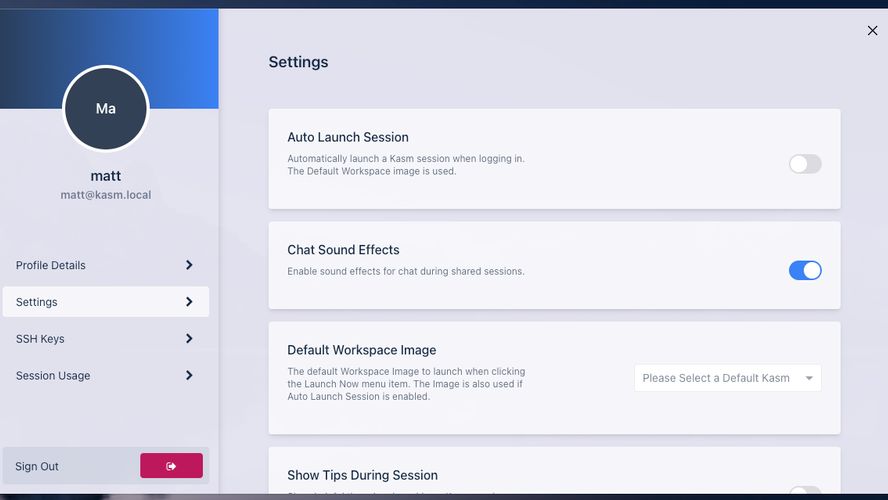Disable the Chat Sound Effects toggle

point(805,270)
